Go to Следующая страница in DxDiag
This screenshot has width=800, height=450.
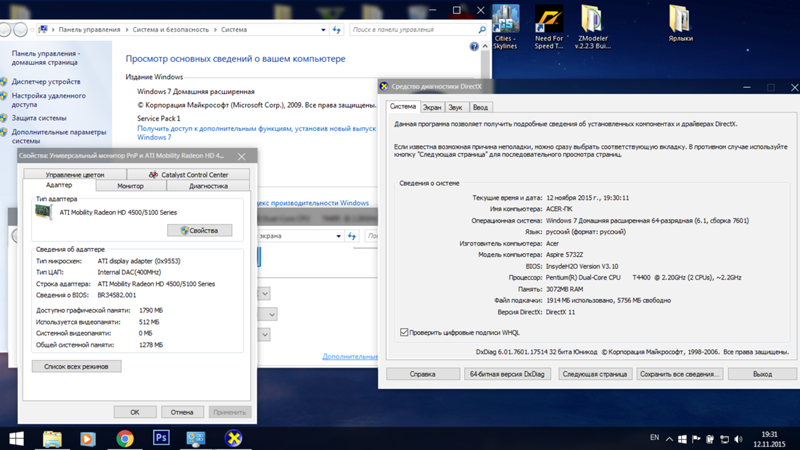tap(595, 374)
